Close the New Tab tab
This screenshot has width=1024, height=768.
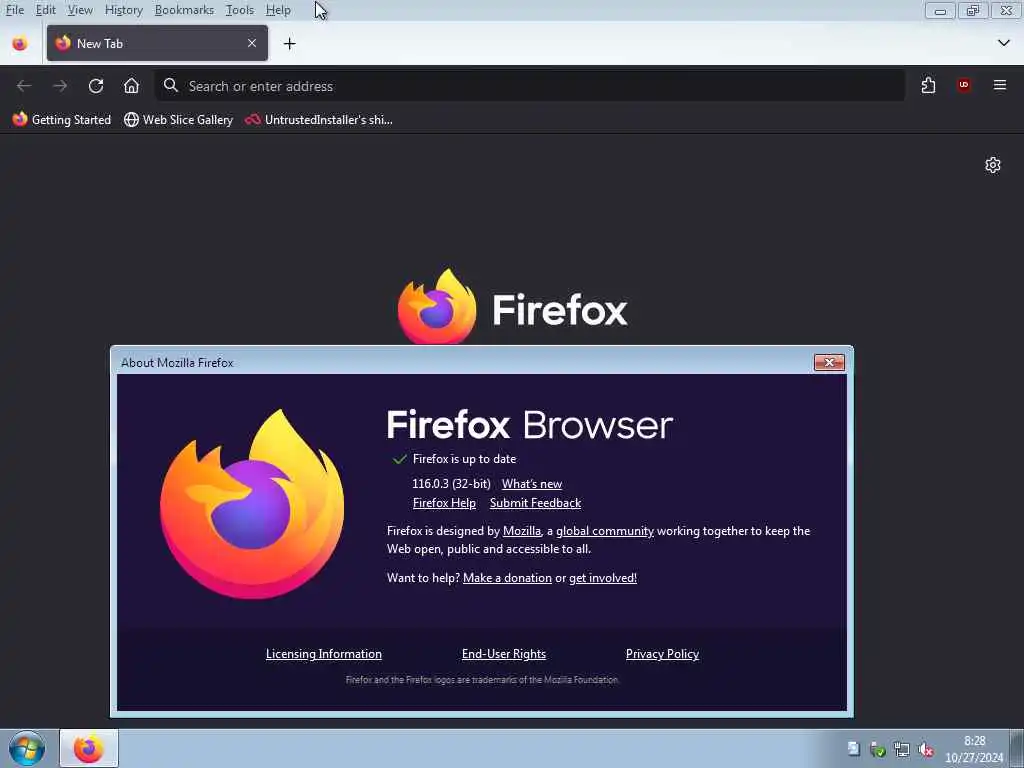251,43
